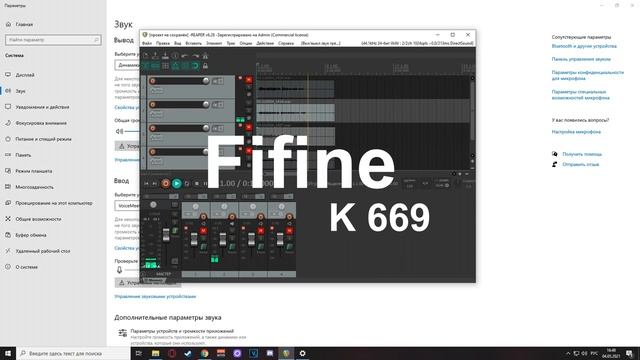The width and height of the screenshot is (640, 360).
Task: Click REAPER's Save Project toolbar icon
Action: pyautogui.click(x=165, y=56)
